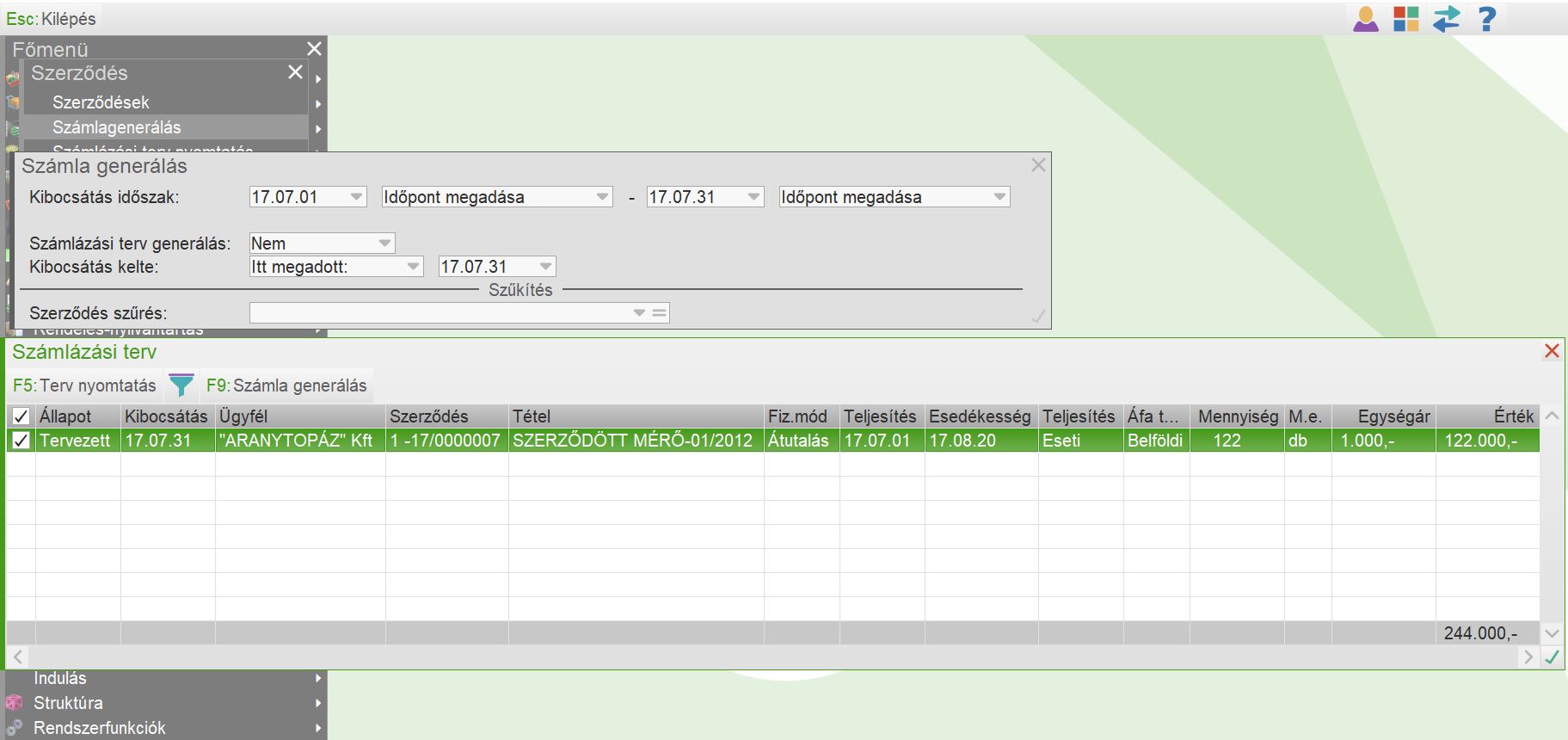Open the funnel filter in Számlázási terv
The image size is (1568, 740).
pos(181,385)
